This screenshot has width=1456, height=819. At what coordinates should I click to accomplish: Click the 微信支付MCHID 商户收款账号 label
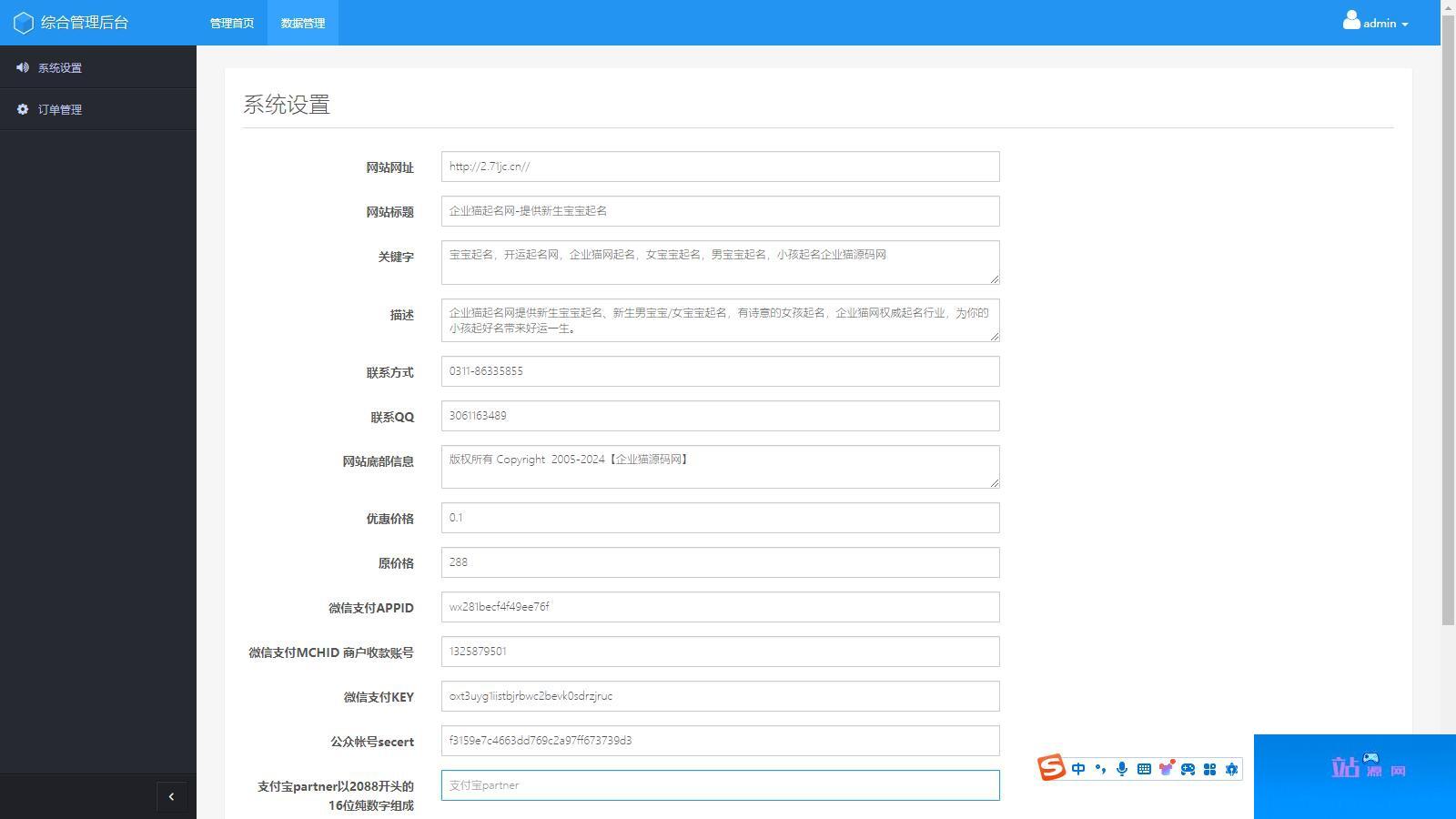(331, 652)
